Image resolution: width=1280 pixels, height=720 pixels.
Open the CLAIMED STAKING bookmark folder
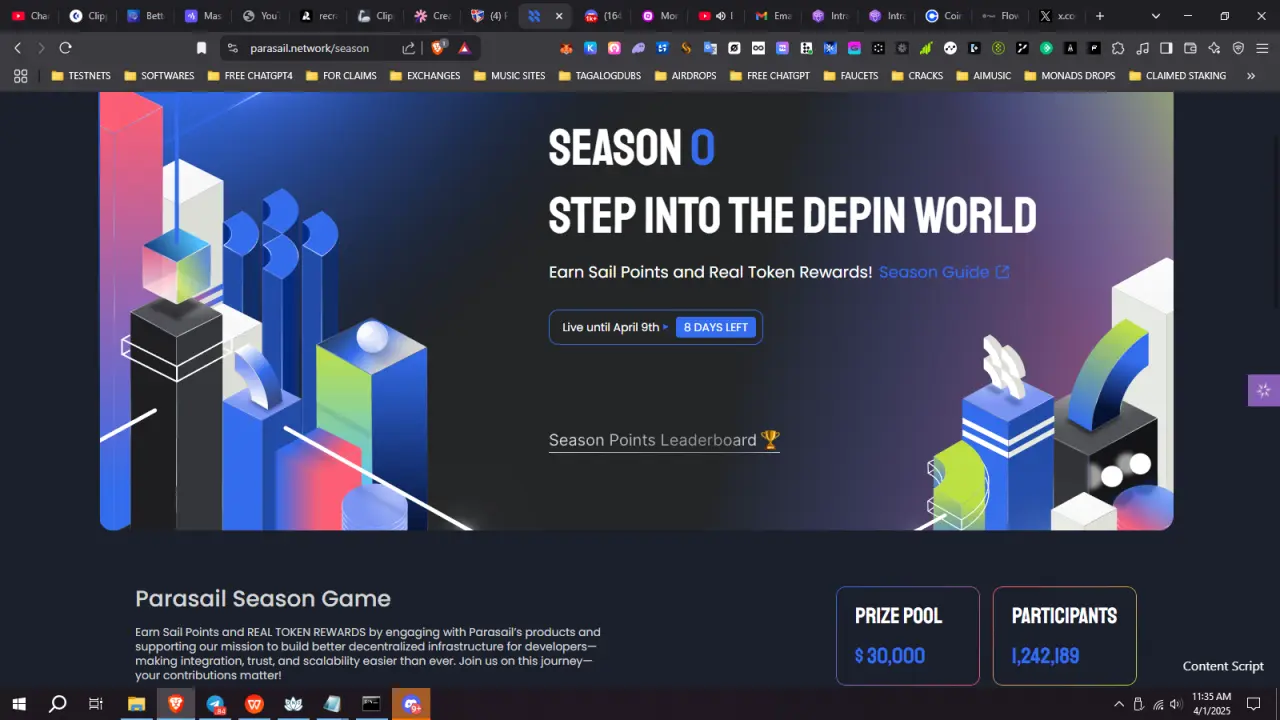pos(1177,76)
